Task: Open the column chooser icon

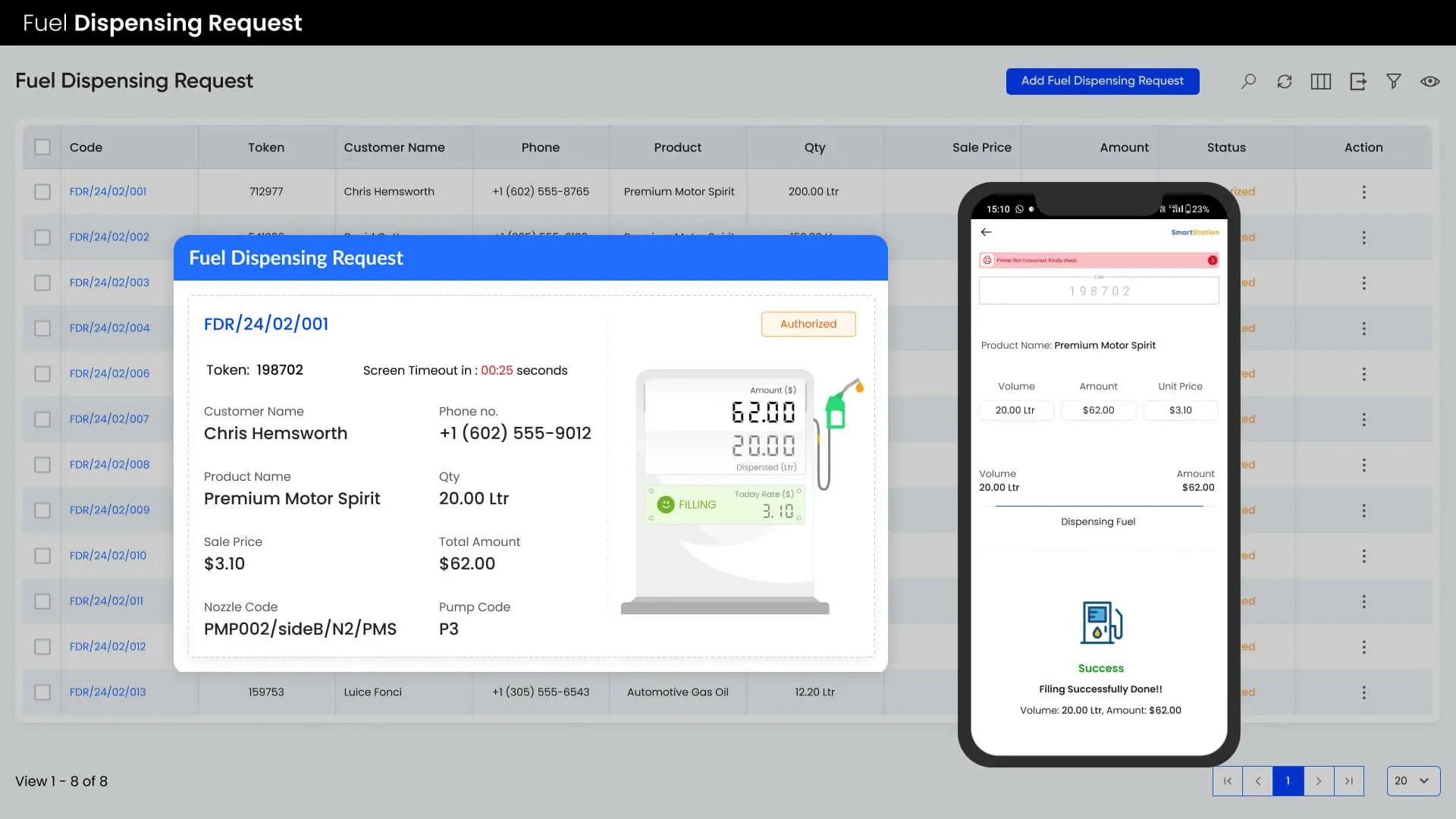Action: click(1320, 81)
